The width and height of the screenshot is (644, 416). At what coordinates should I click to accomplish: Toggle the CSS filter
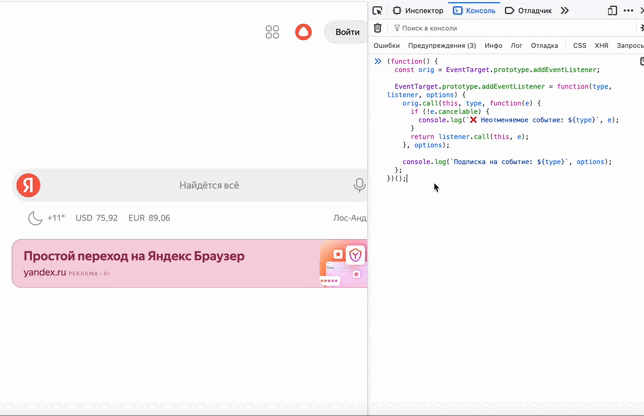pos(580,46)
